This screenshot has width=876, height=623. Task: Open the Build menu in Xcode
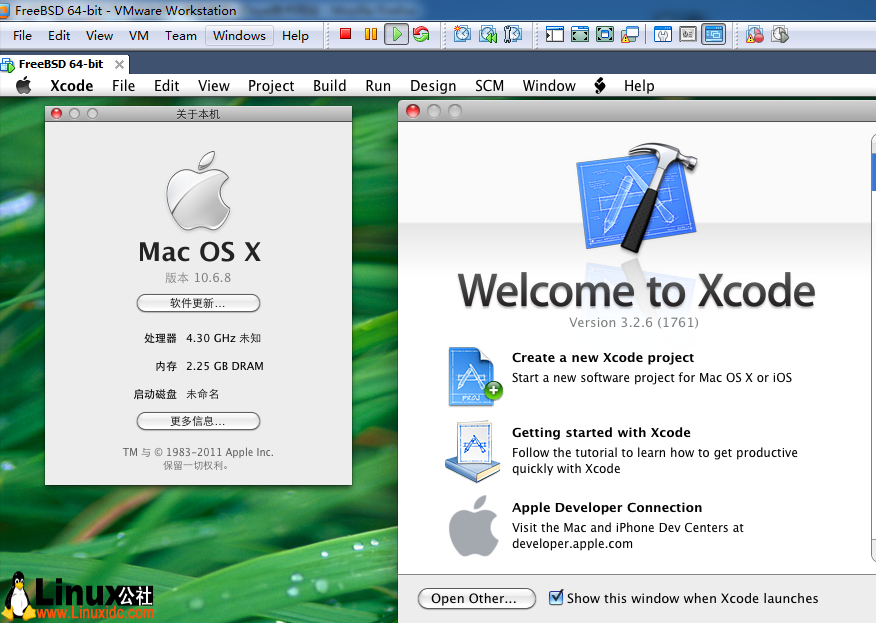[x=329, y=86]
